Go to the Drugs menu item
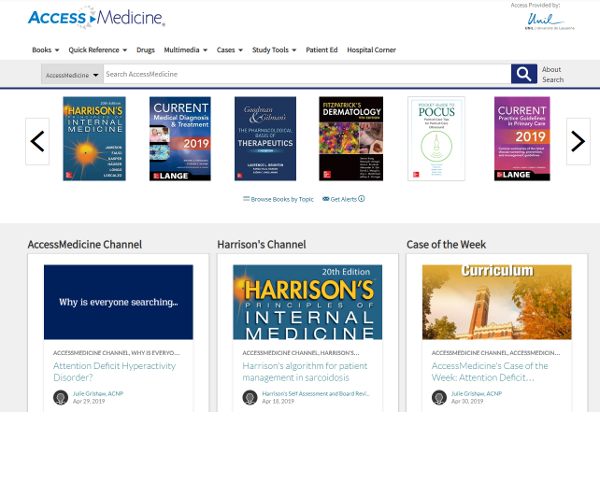This screenshot has width=600, height=500. coord(145,50)
